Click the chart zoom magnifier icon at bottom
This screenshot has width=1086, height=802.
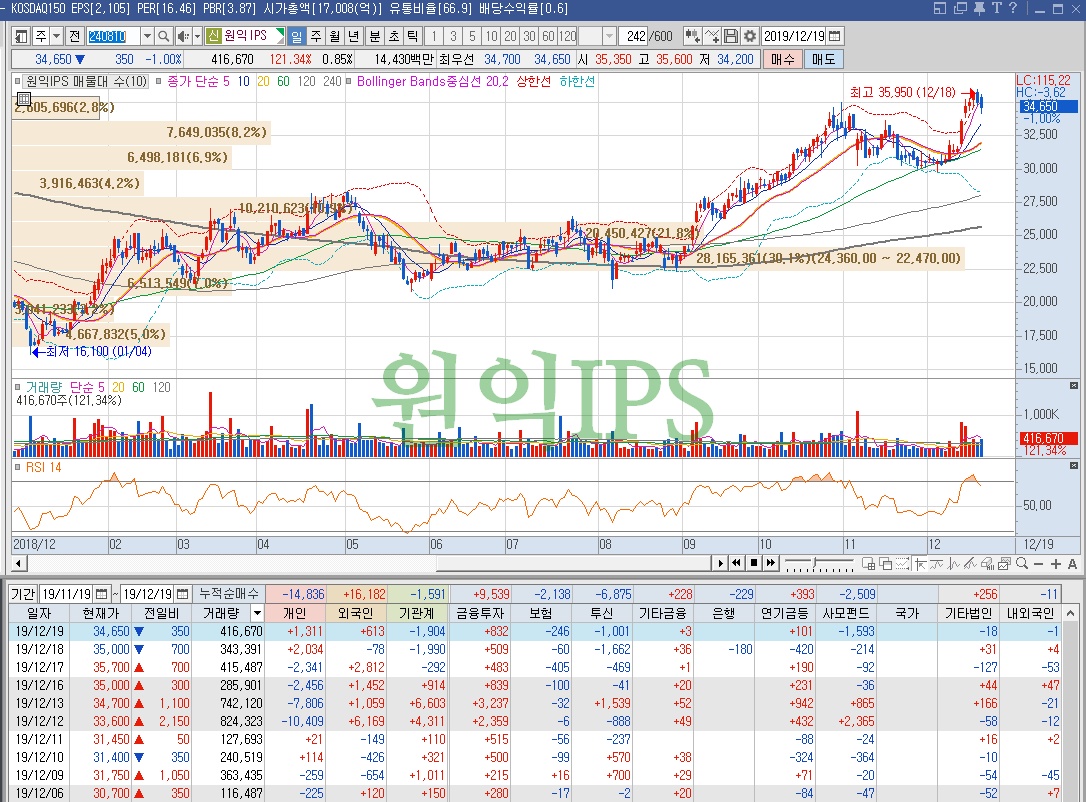(x=1022, y=563)
